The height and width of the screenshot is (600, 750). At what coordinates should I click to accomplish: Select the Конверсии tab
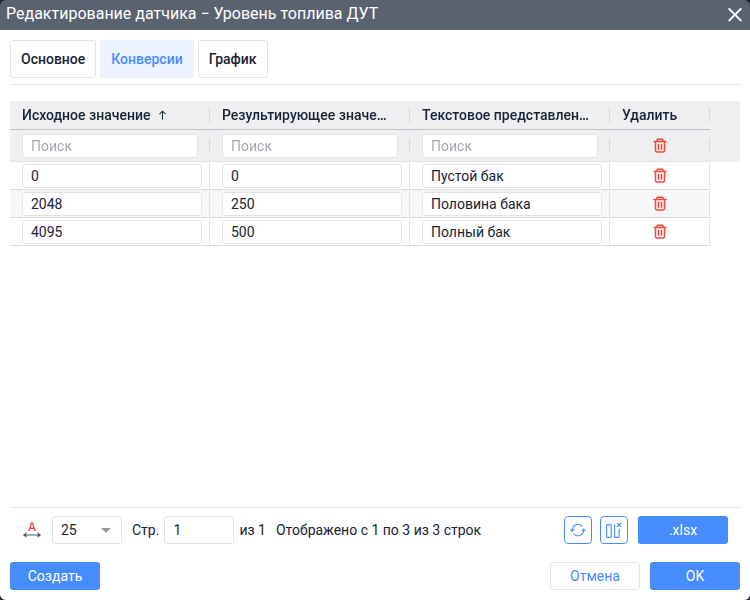click(x=147, y=59)
